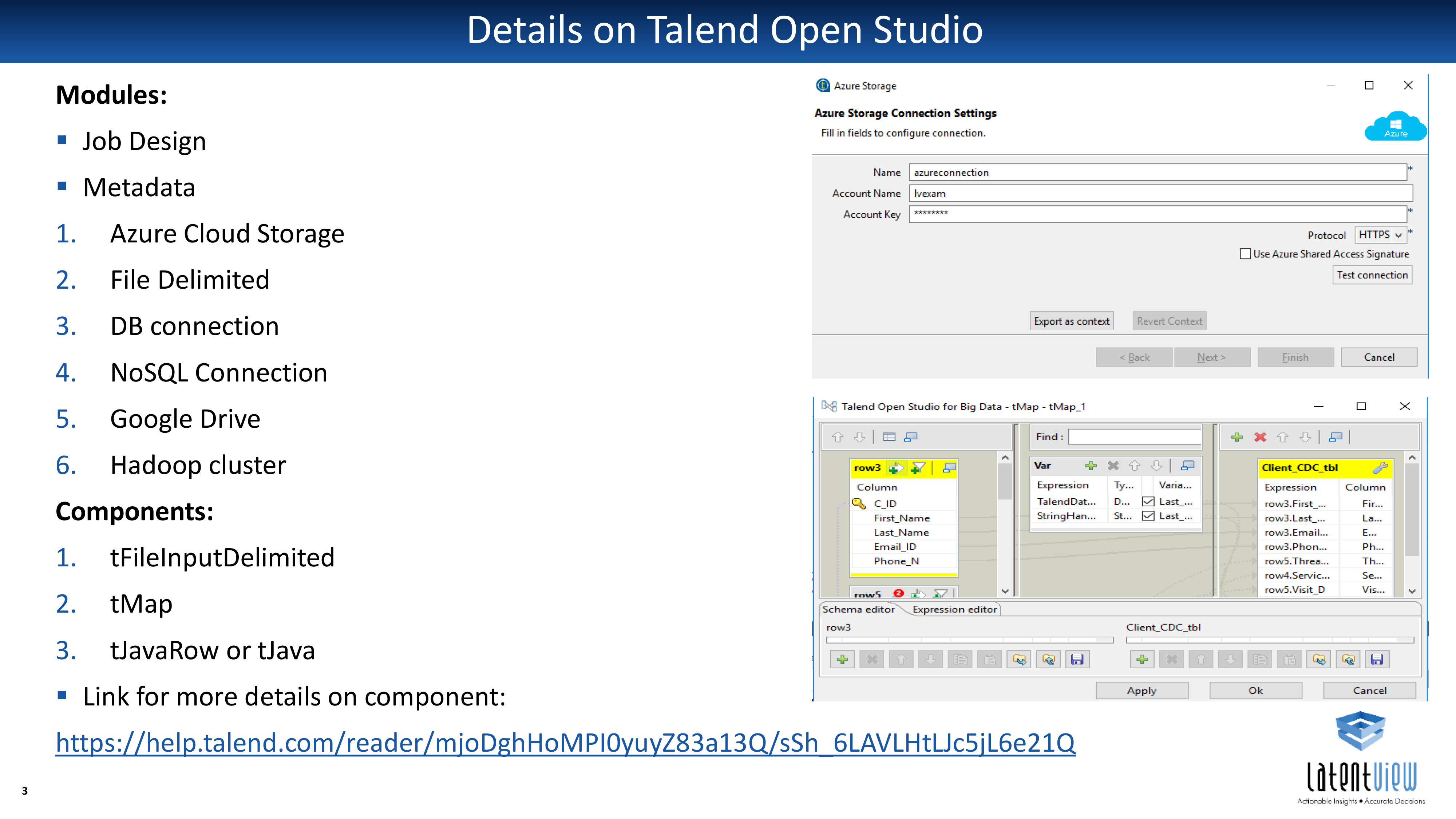Remove selected variable in Var table

point(1113,466)
